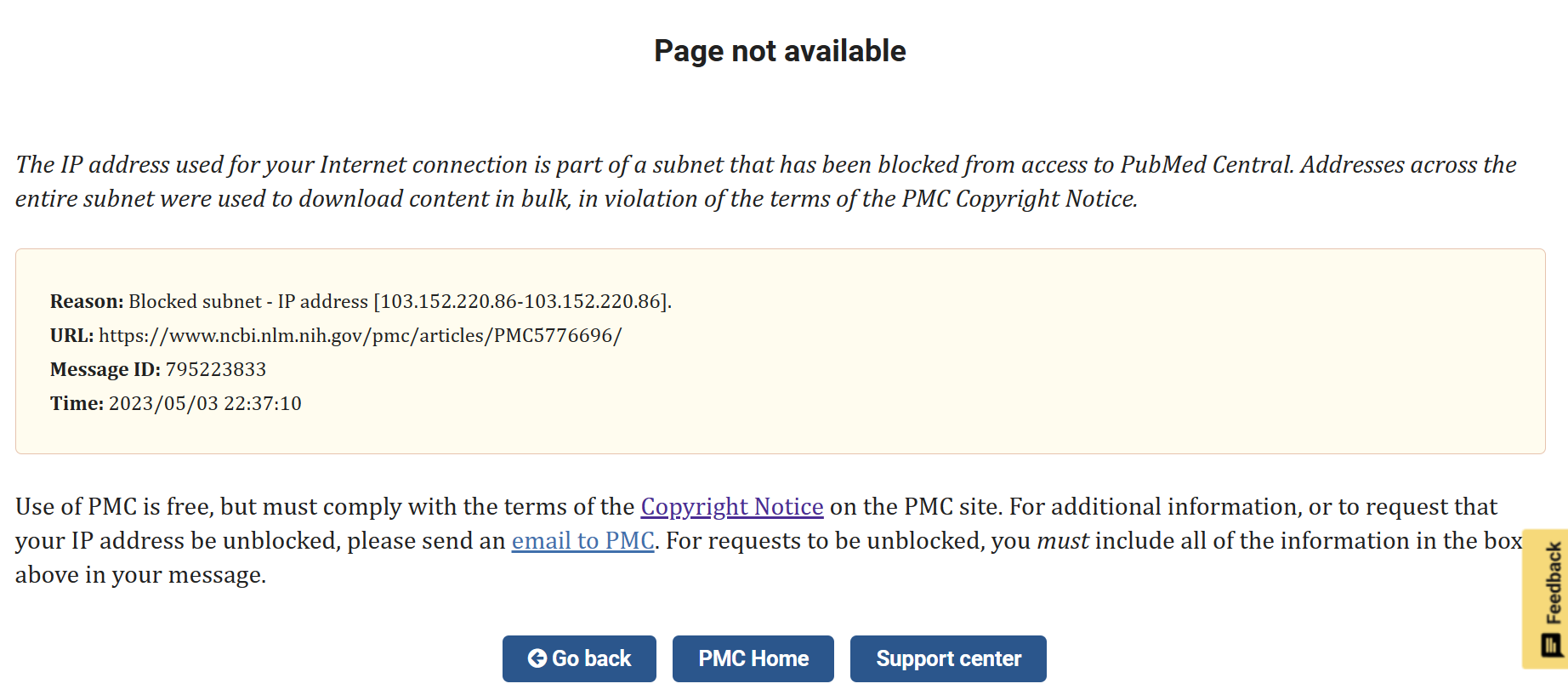Click the document icon on Feedback tab
This screenshot has width=1568, height=695.
(1553, 645)
